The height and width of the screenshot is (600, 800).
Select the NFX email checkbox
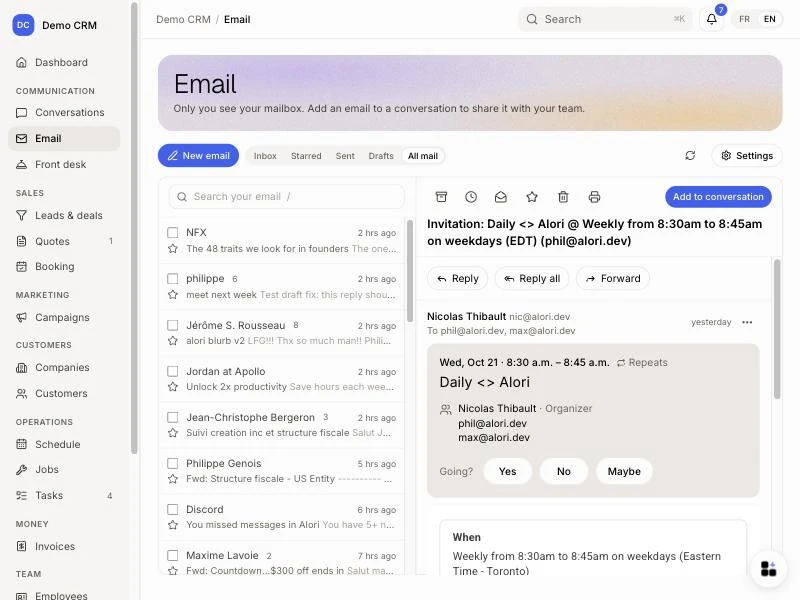pos(173,233)
